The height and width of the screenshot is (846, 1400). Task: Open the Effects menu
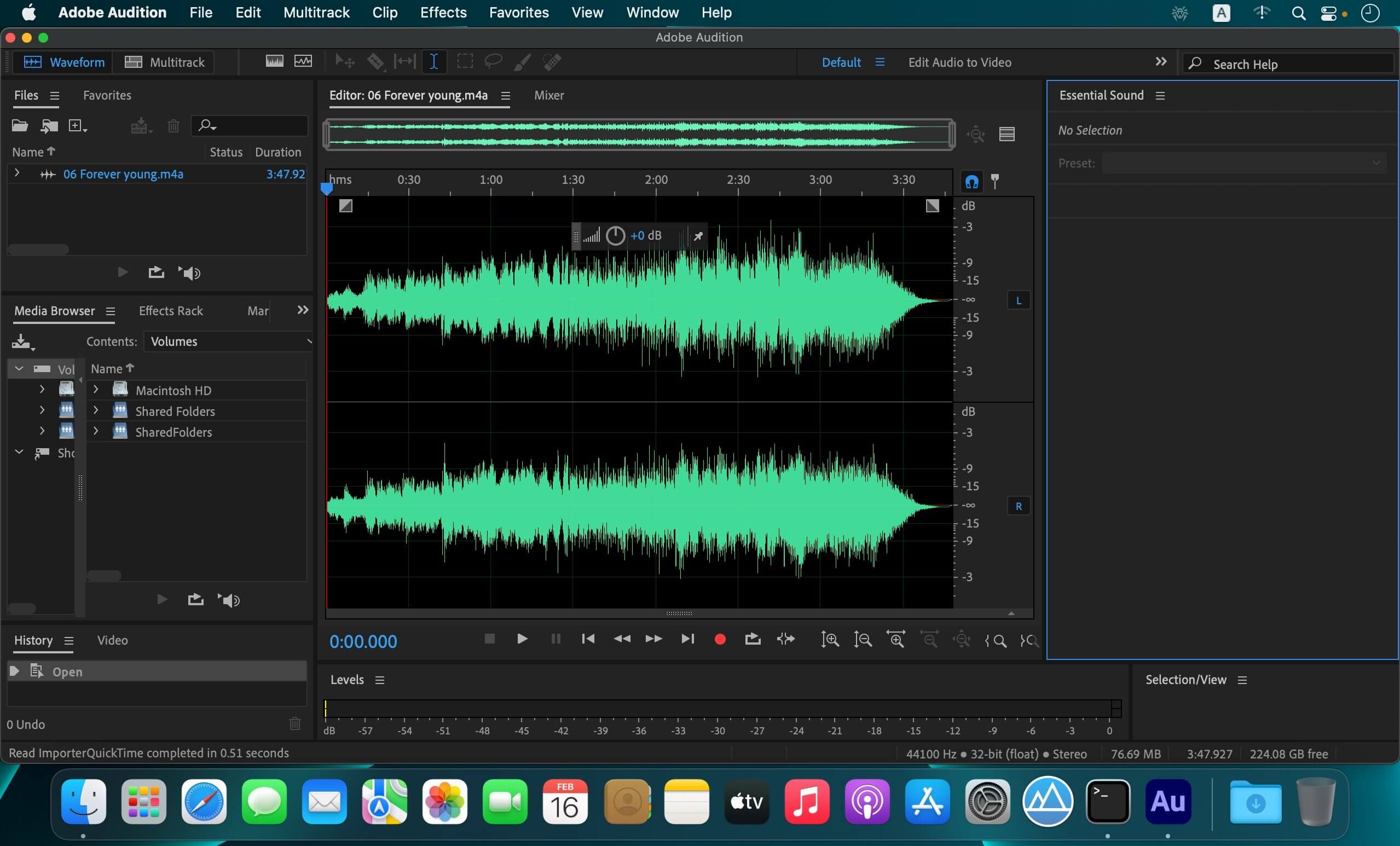pyautogui.click(x=443, y=13)
